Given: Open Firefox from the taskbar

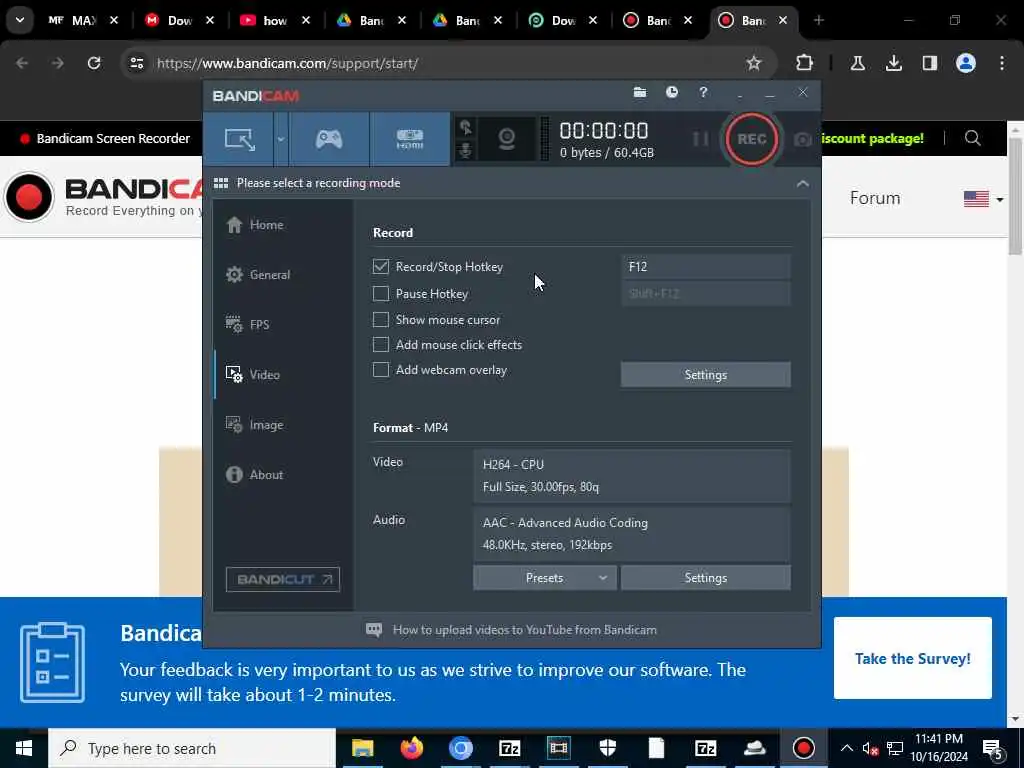Looking at the screenshot, I should click(411, 748).
